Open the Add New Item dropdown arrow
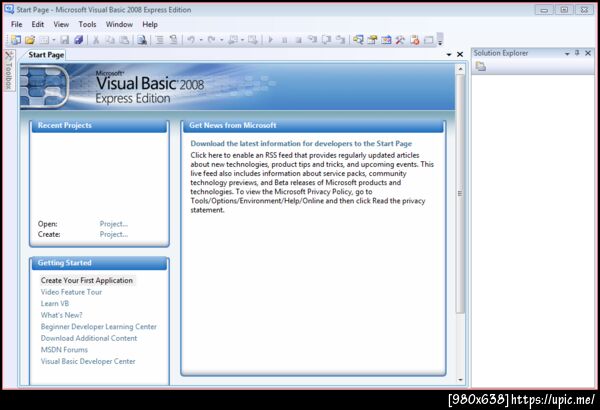Screen dimensions: 600x410 tap(54, 40)
